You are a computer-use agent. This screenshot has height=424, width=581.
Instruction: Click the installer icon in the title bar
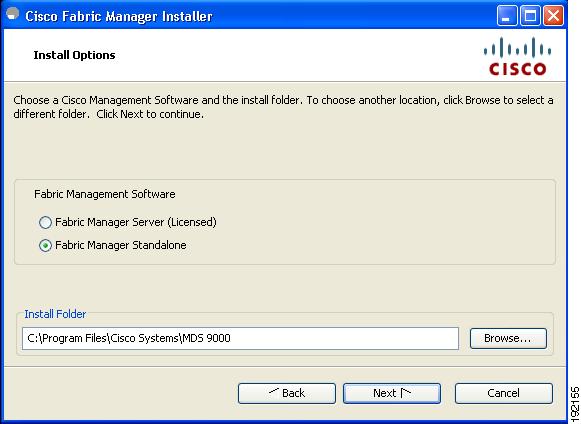click(x=13, y=14)
